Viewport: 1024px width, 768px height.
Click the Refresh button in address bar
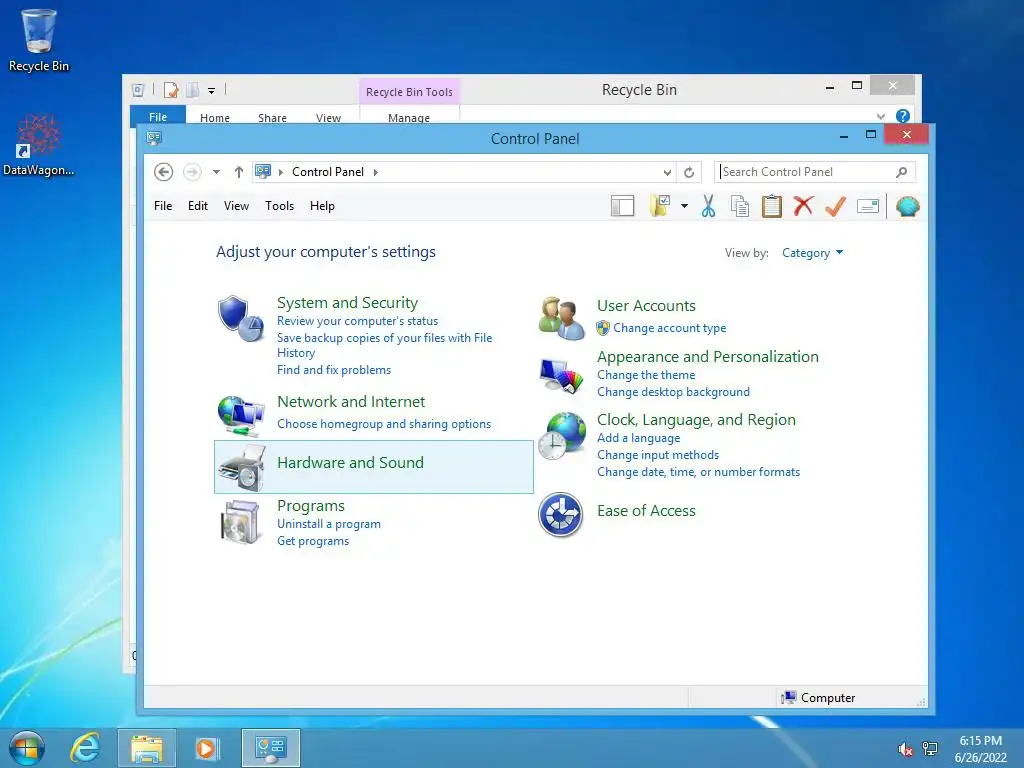click(x=689, y=172)
